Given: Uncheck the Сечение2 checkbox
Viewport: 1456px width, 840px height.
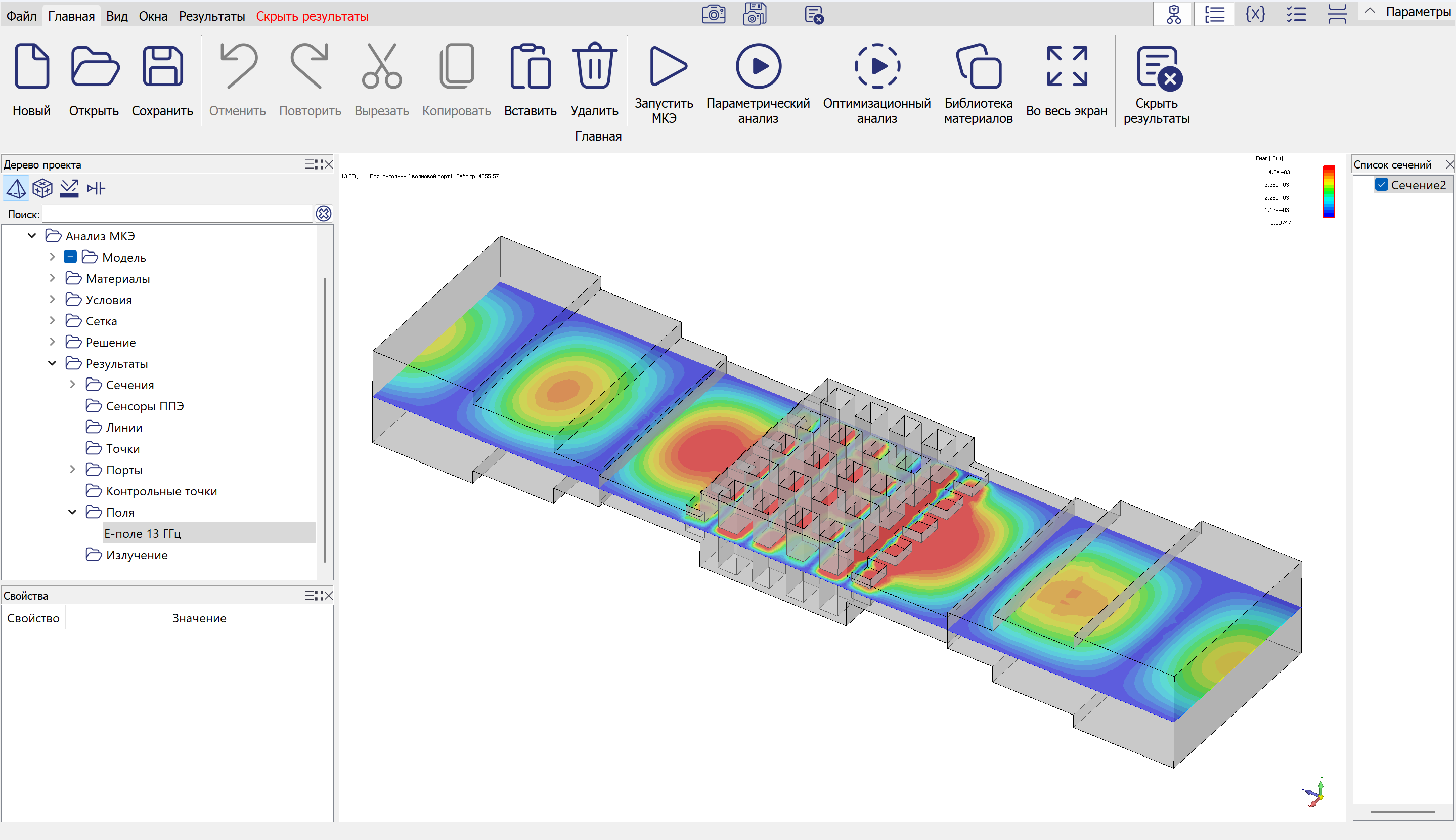Looking at the screenshot, I should (1382, 185).
